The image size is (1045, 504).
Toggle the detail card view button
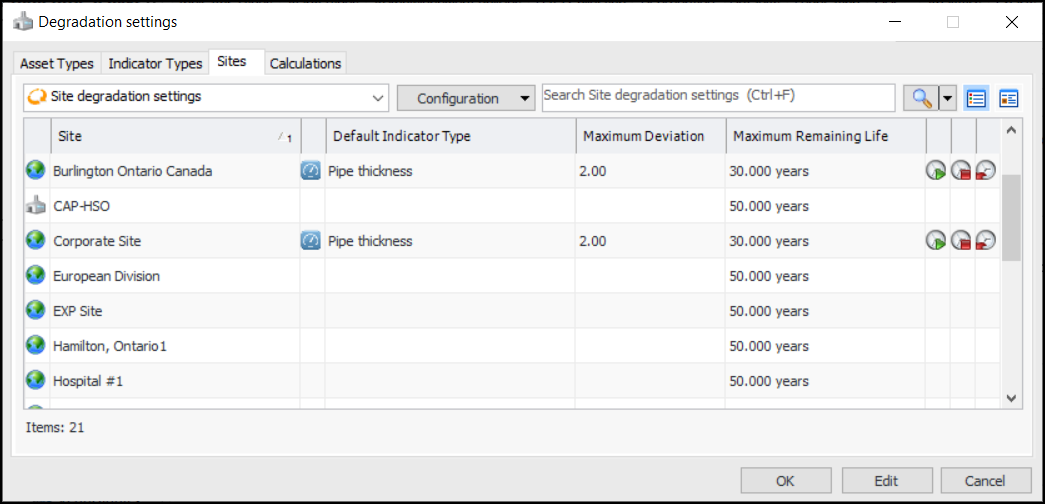(1008, 98)
